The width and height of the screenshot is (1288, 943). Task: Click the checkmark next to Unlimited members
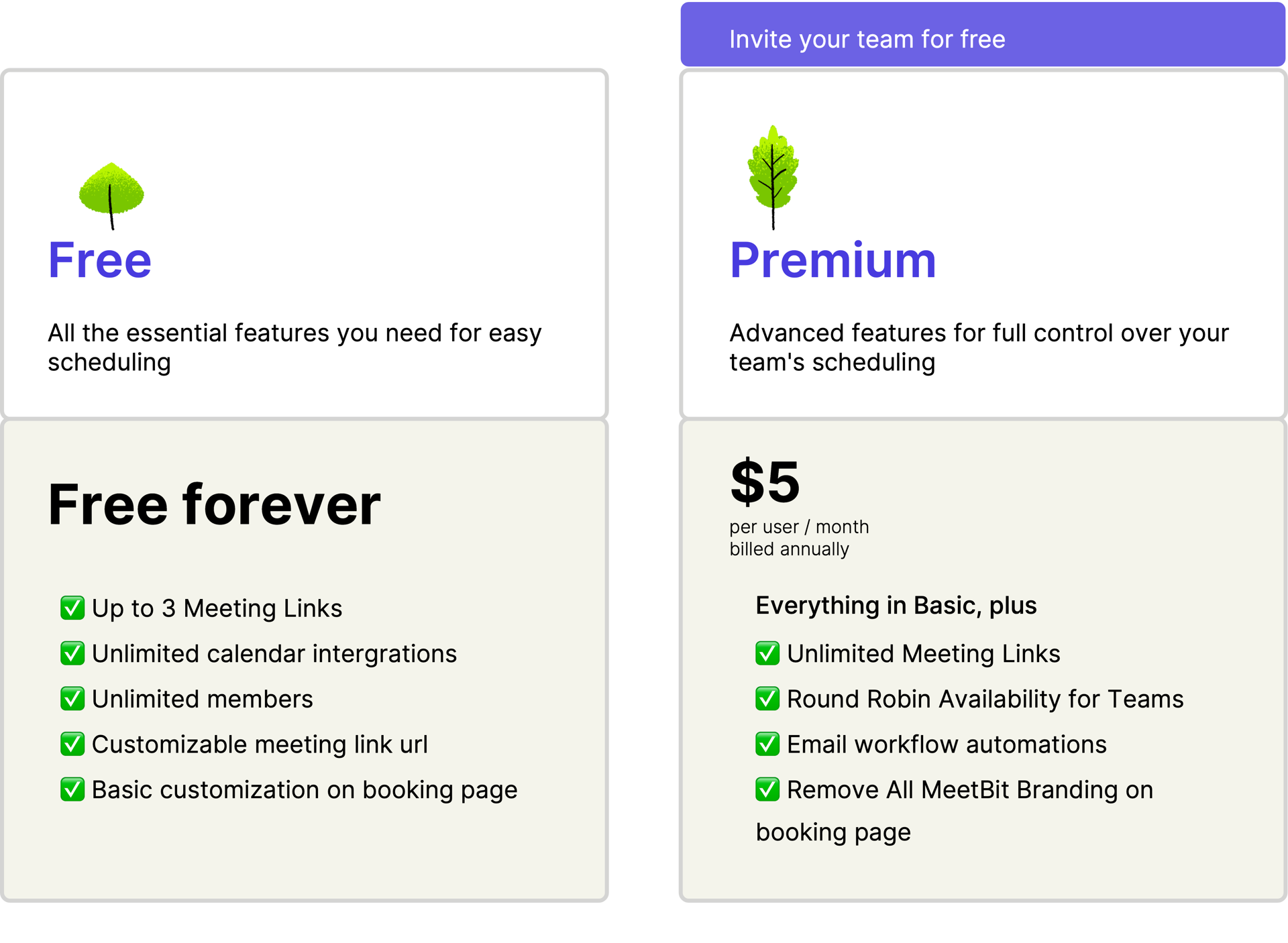point(72,699)
